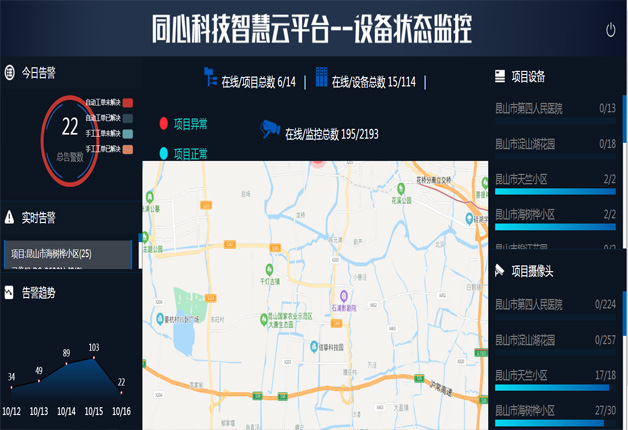The height and width of the screenshot is (430, 628).
Task: Toggle the 项目异常 red legend marker
Action: (164, 124)
